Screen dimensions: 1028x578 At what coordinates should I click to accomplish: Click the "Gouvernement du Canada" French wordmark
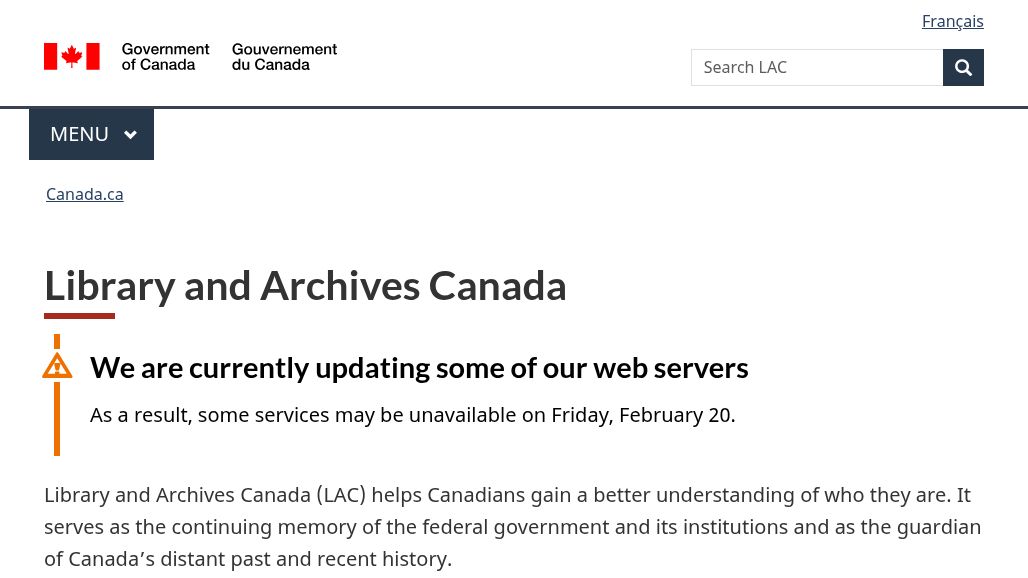pos(284,57)
